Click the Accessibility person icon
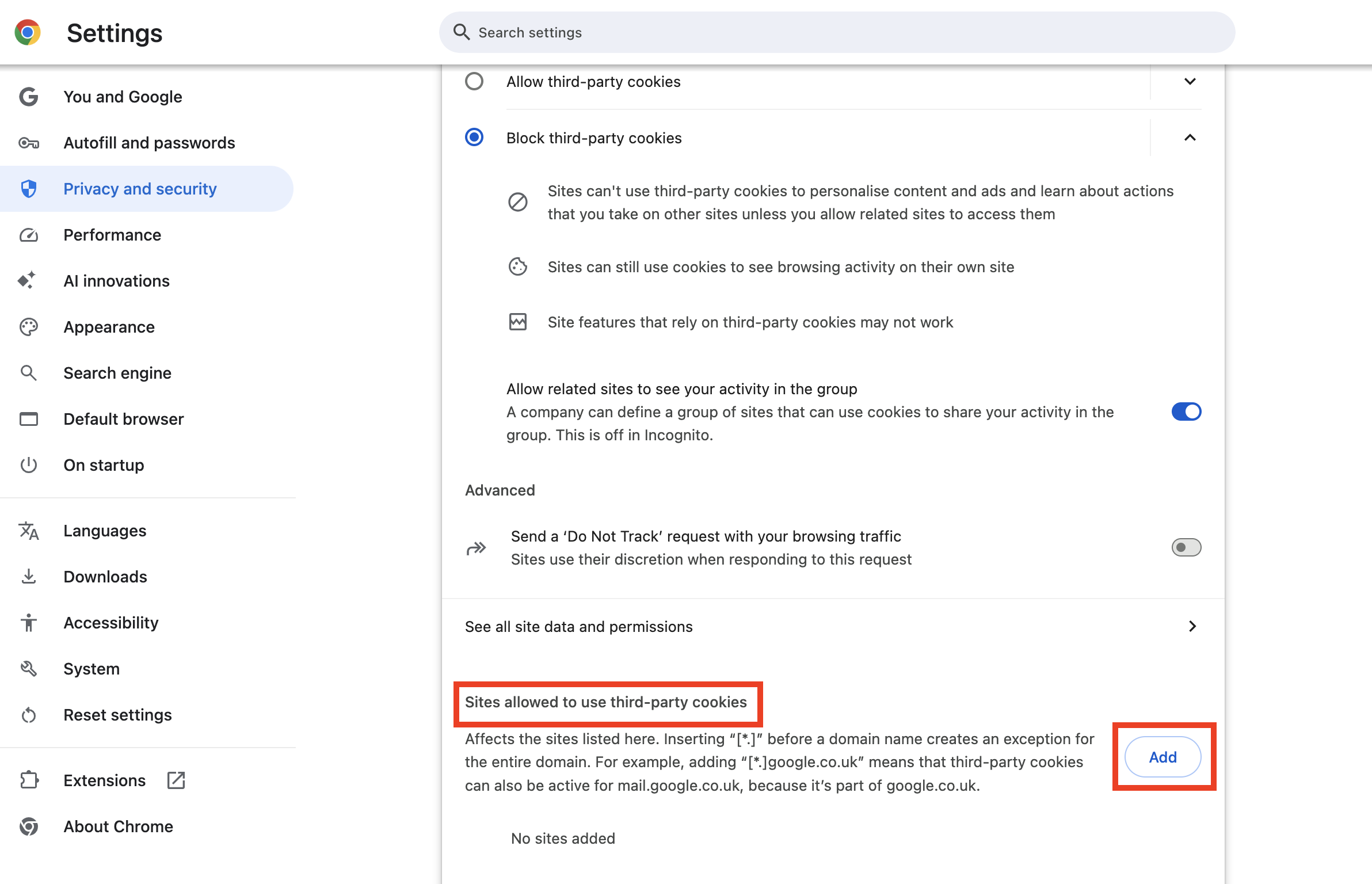This screenshot has height=884, width=1372. 28,622
